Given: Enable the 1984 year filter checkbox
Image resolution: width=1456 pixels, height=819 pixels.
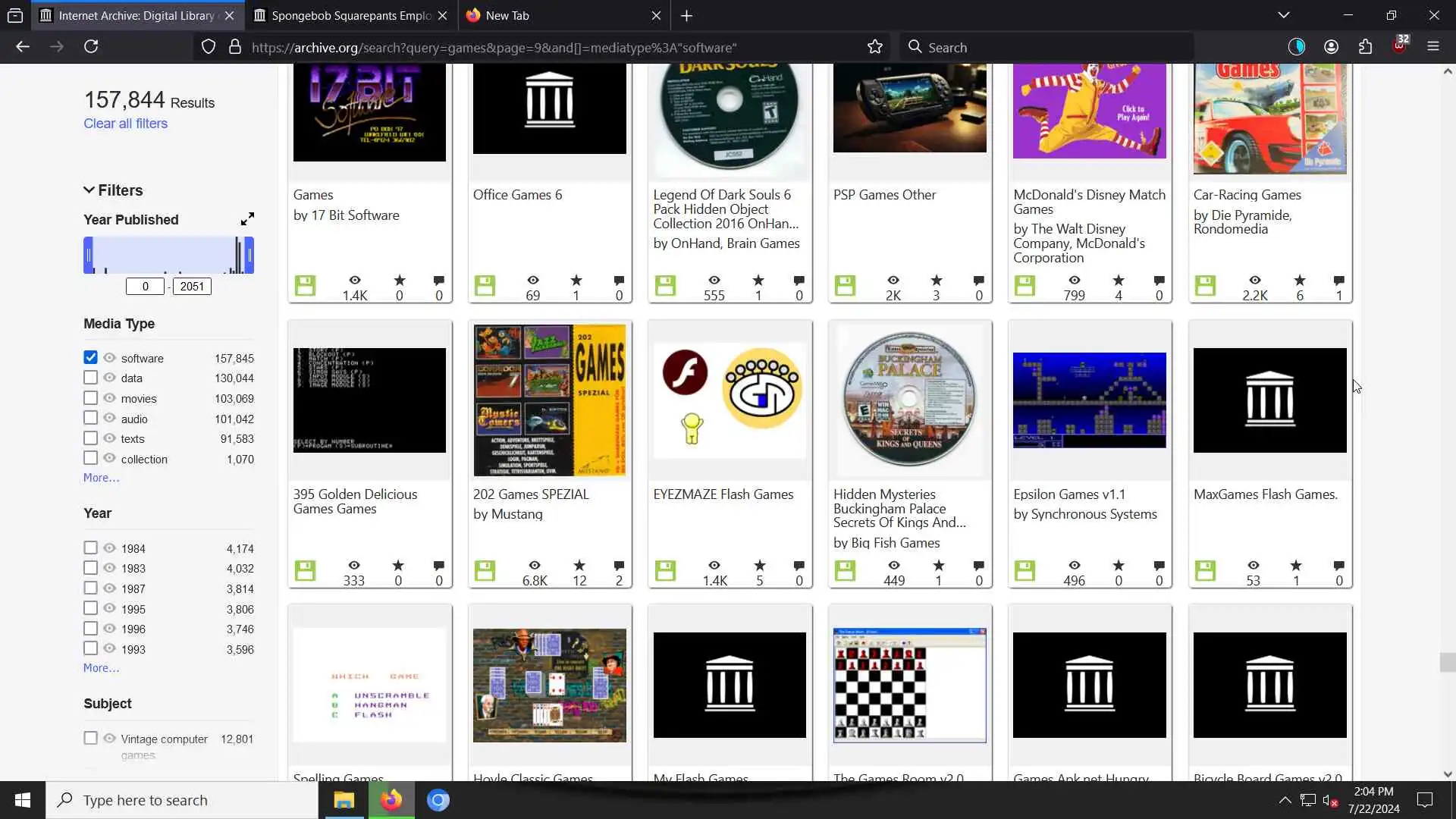Looking at the screenshot, I should 90,548.
